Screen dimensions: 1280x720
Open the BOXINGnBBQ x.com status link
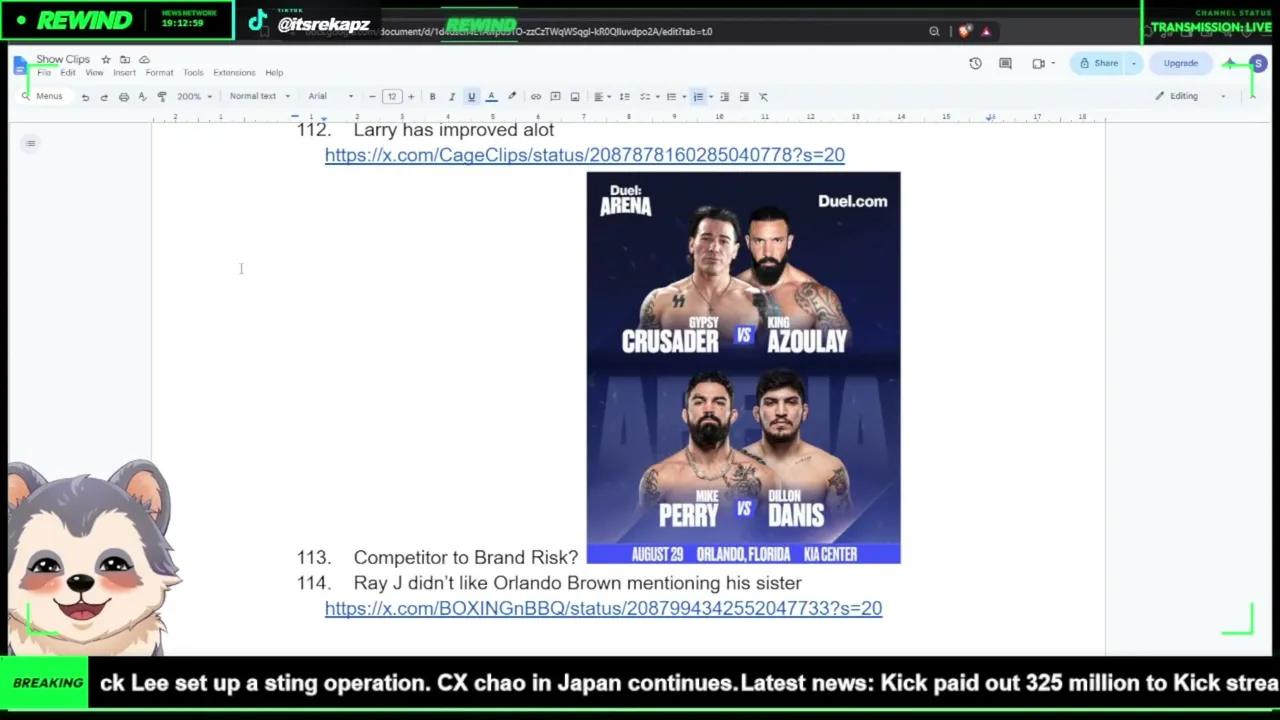pyautogui.click(x=603, y=608)
